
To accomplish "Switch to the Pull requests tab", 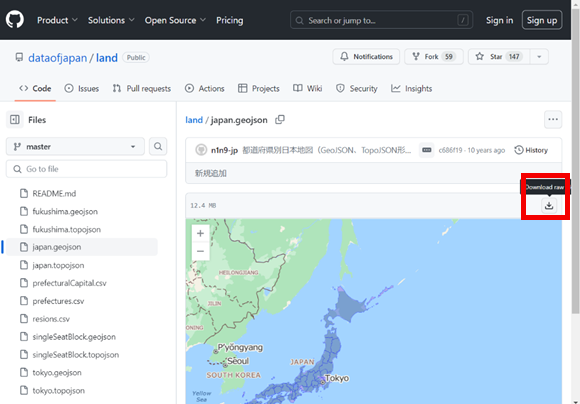I will point(142,88).
